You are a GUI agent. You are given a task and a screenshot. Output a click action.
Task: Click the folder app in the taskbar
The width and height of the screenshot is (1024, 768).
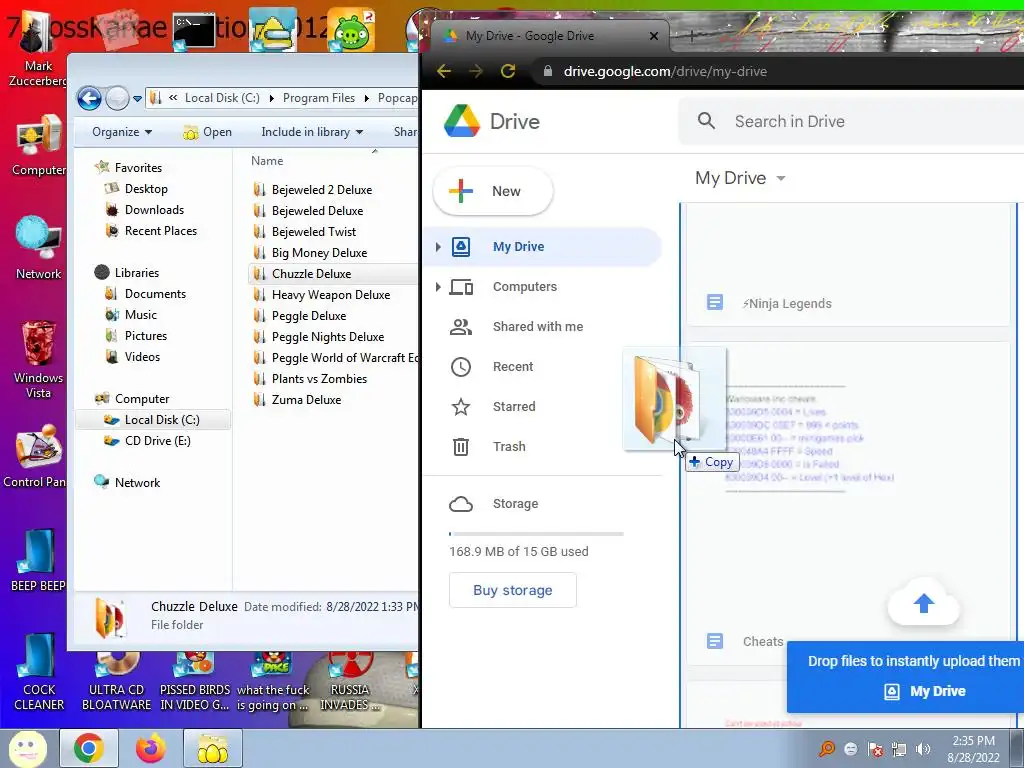(213, 748)
